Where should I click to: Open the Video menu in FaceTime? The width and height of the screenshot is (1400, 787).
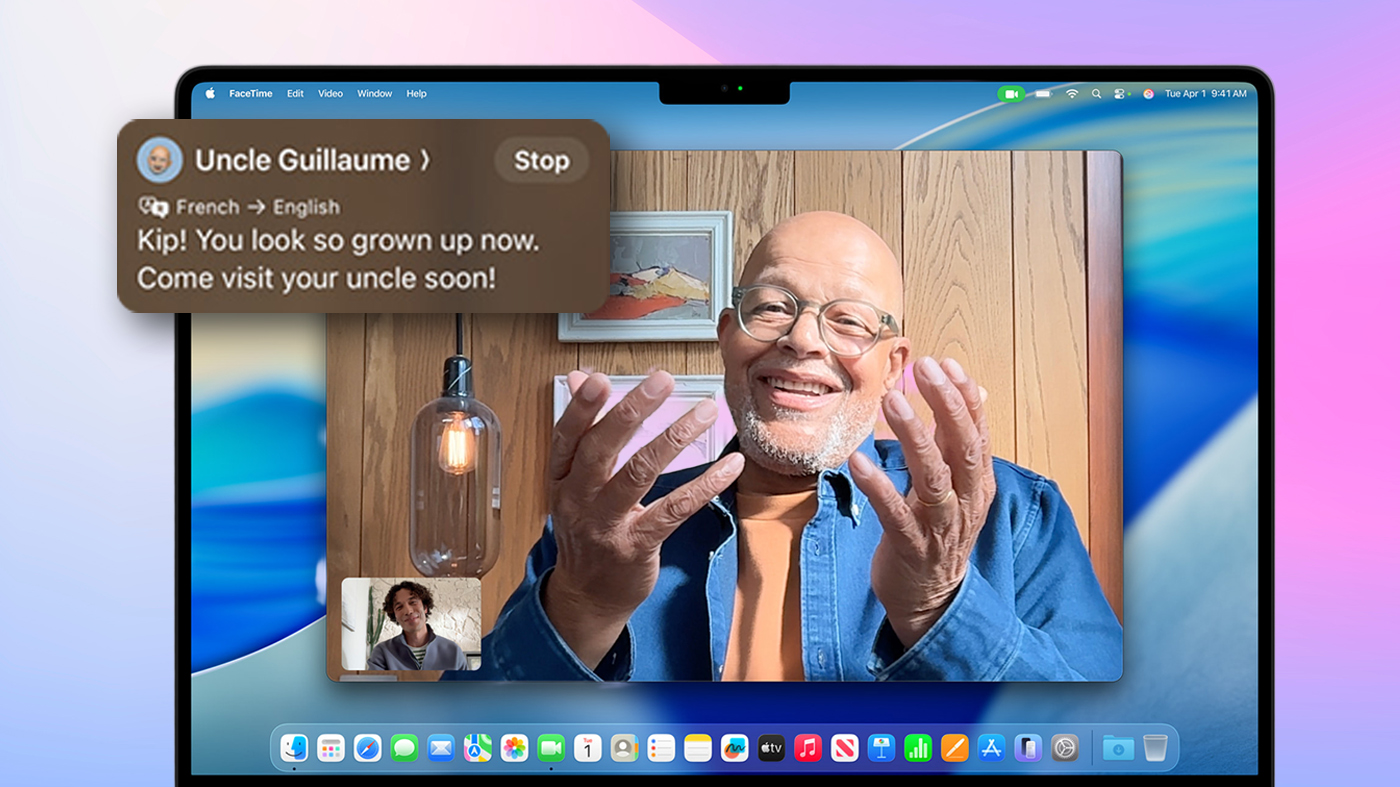(330, 93)
